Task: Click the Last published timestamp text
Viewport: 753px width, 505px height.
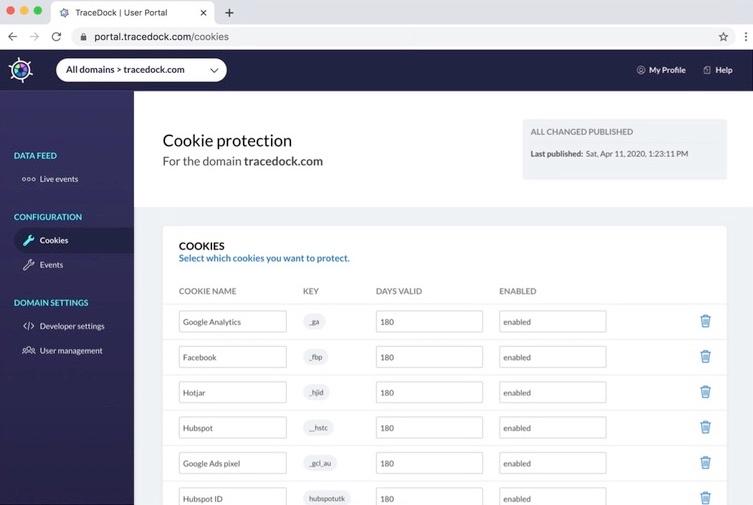Action: tap(609, 154)
